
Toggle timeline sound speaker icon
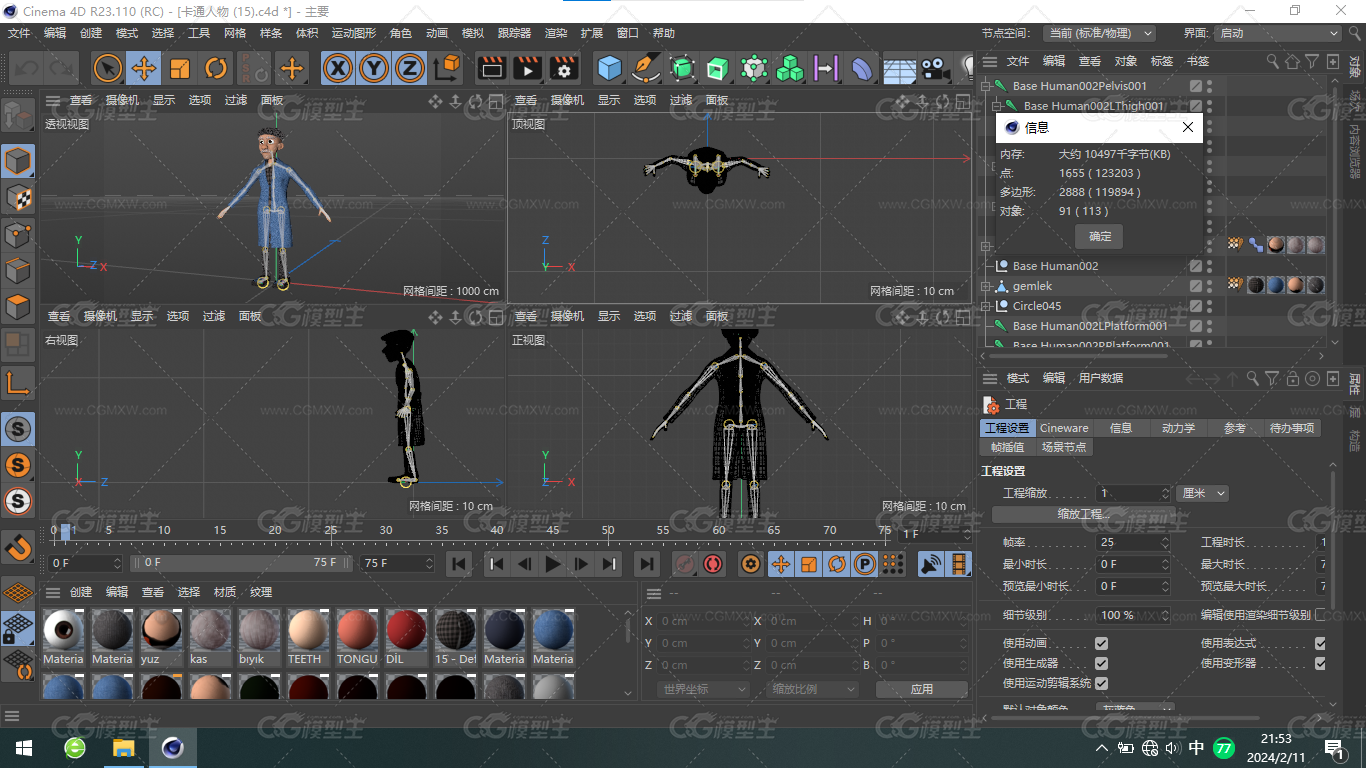click(x=931, y=564)
